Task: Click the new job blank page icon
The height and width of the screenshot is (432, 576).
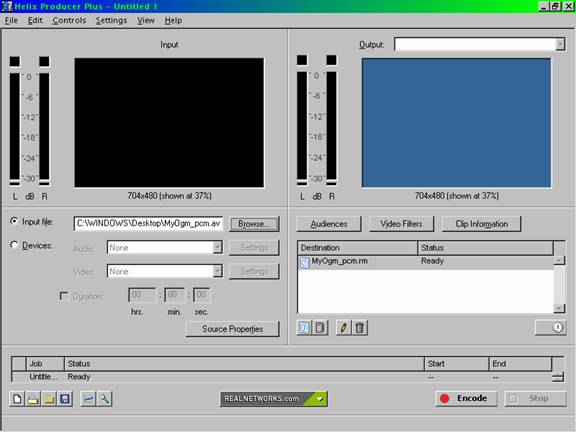Action: point(17,399)
